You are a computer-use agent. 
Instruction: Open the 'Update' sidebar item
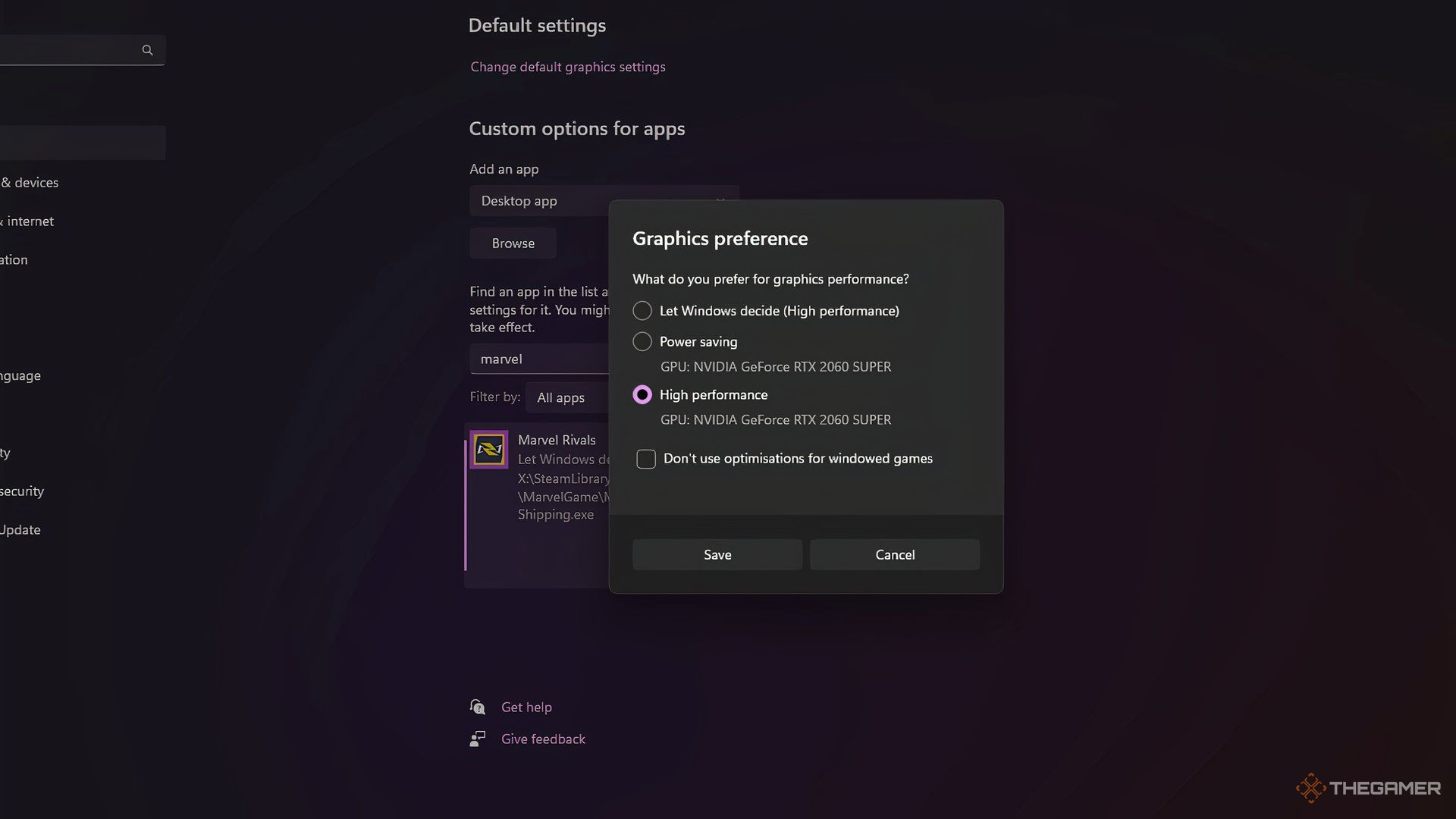(x=20, y=530)
